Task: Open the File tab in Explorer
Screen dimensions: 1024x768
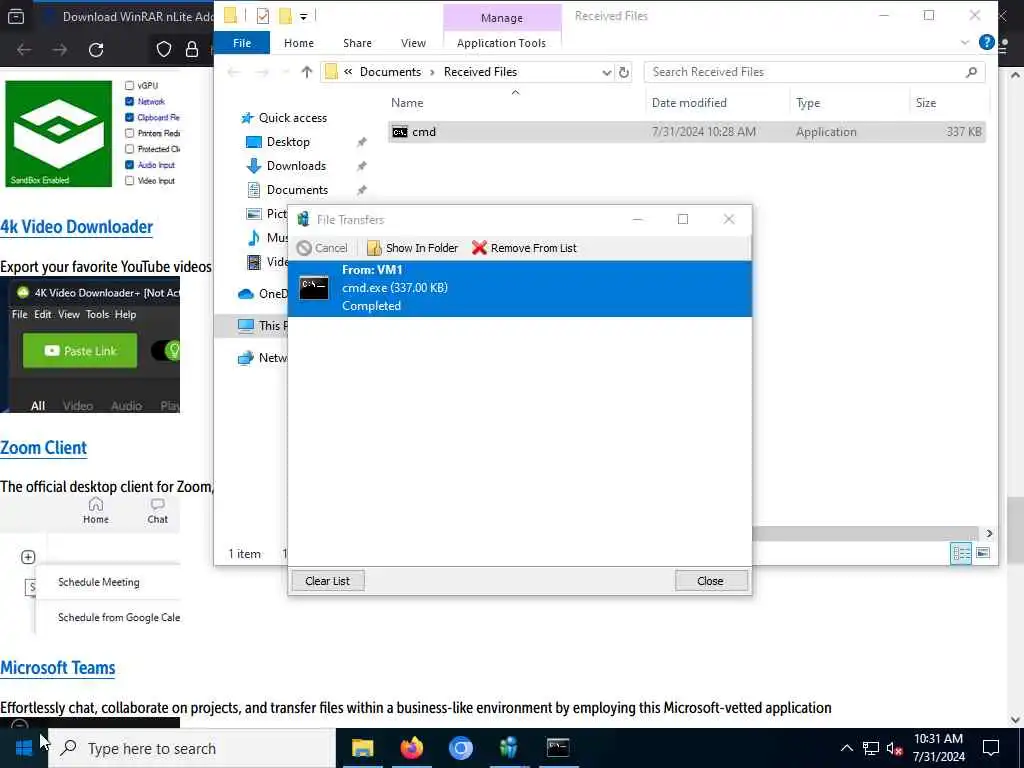Action: [242, 43]
